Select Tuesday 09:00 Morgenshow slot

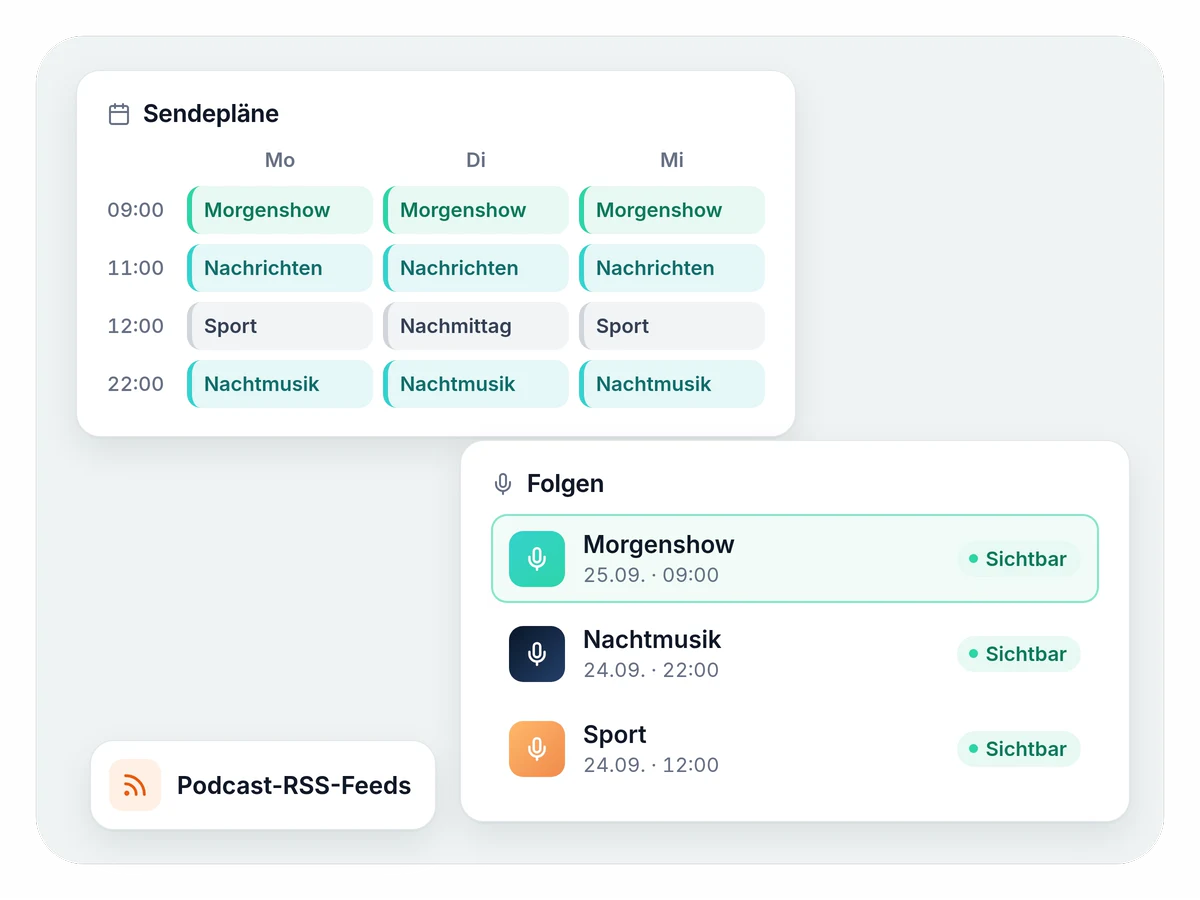476,210
